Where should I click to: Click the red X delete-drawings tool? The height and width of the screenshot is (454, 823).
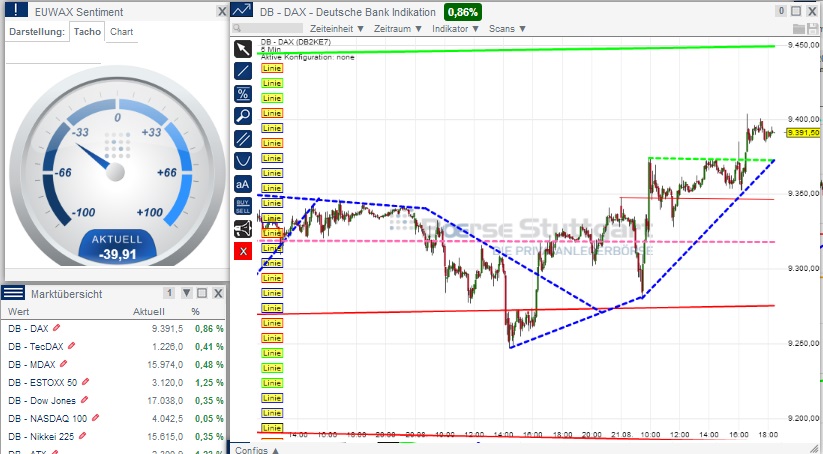[x=243, y=251]
